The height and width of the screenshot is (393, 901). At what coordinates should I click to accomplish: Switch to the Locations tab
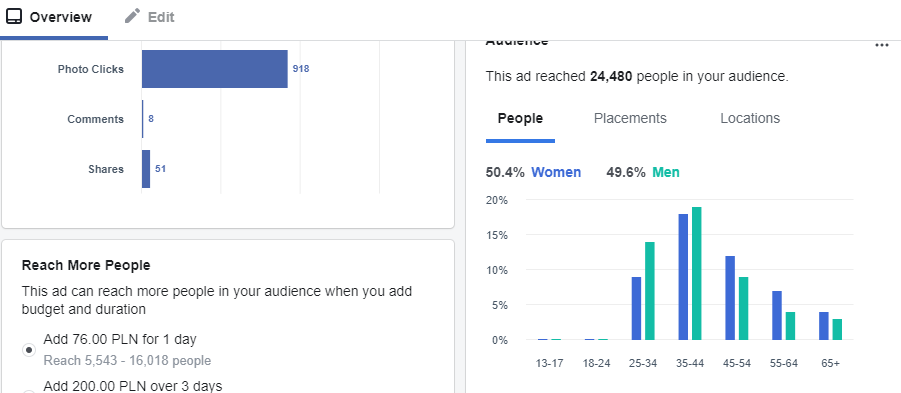750,118
